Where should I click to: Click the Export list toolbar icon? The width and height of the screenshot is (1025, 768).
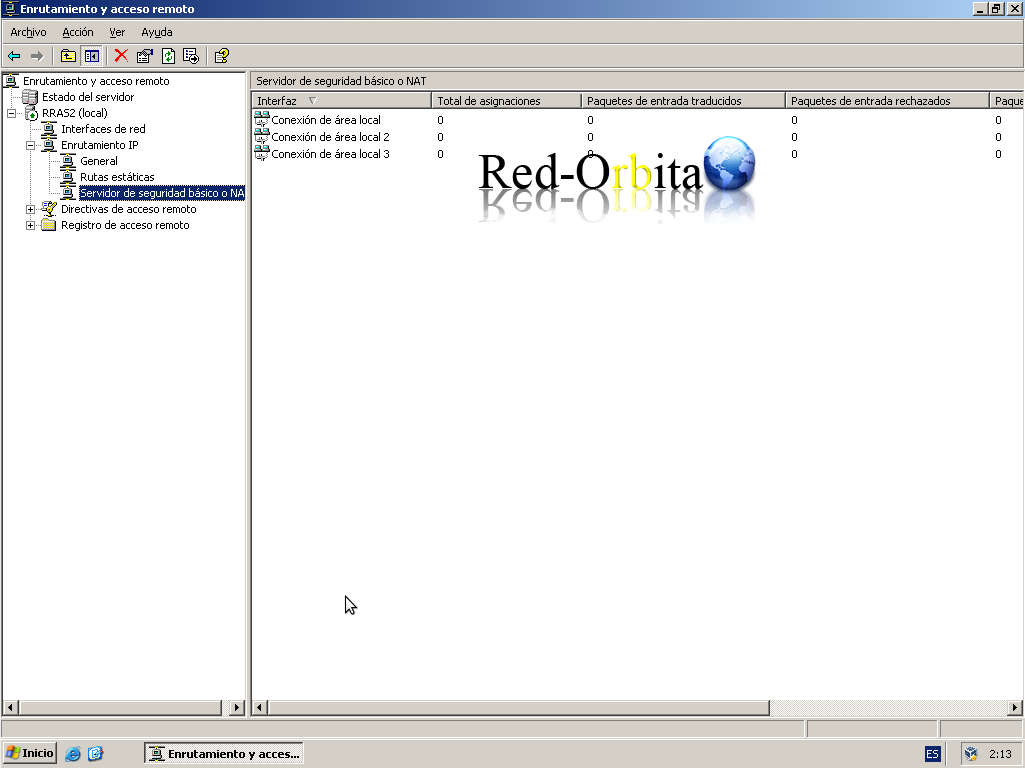191,56
